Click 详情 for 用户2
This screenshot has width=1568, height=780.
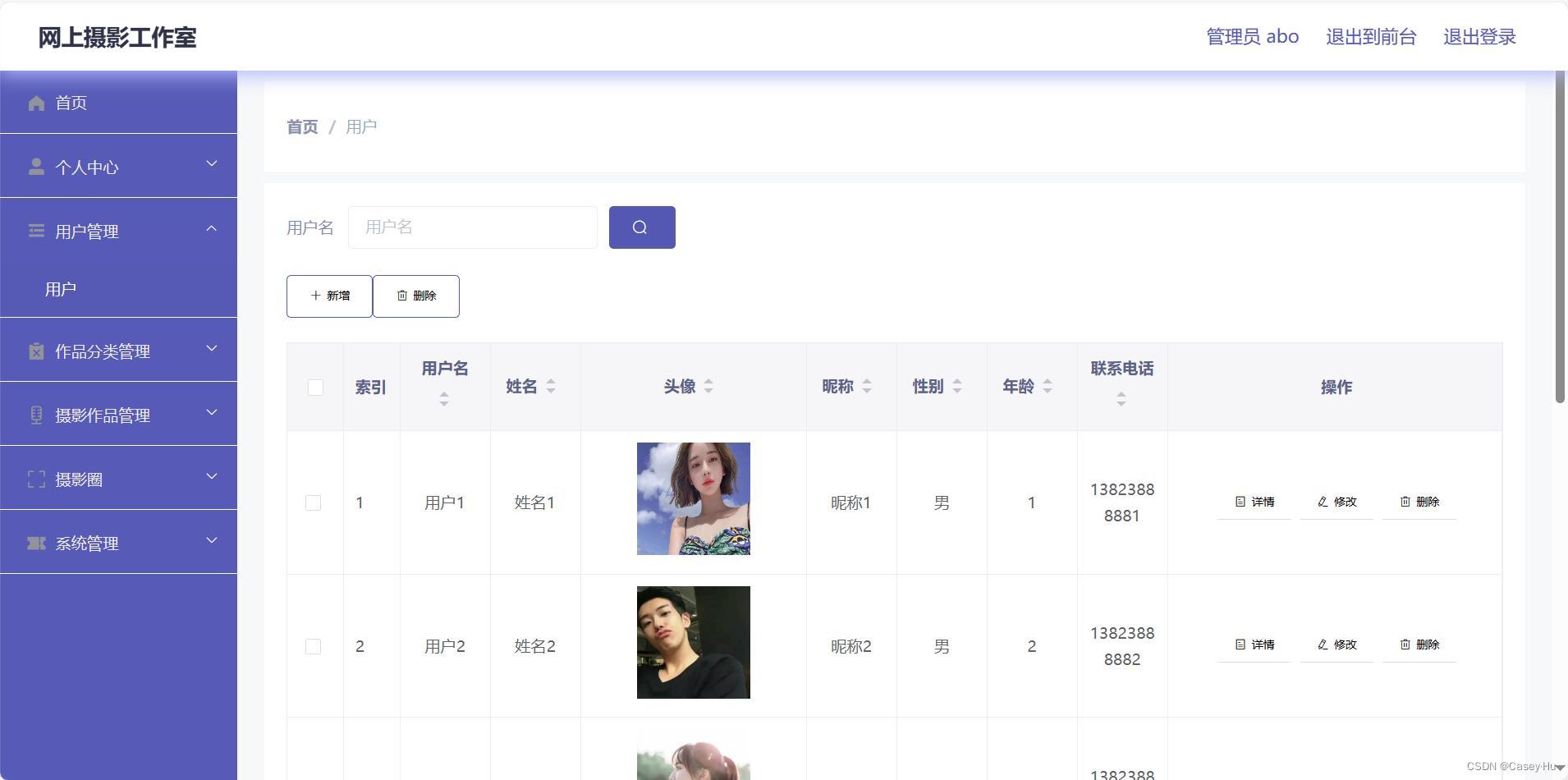pos(1254,645)
